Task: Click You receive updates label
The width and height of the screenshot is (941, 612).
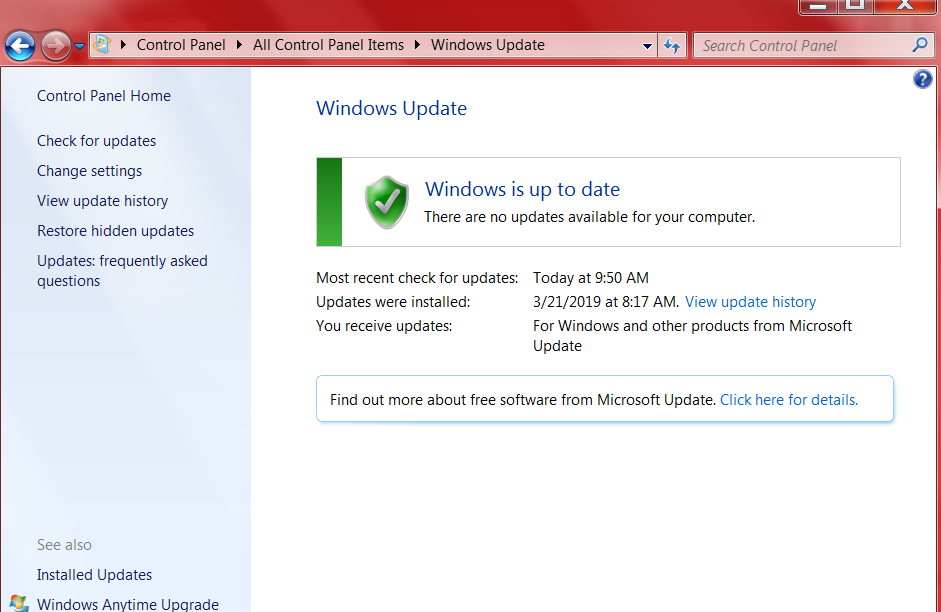Action: pyautogui.click(x=384, y=326)
